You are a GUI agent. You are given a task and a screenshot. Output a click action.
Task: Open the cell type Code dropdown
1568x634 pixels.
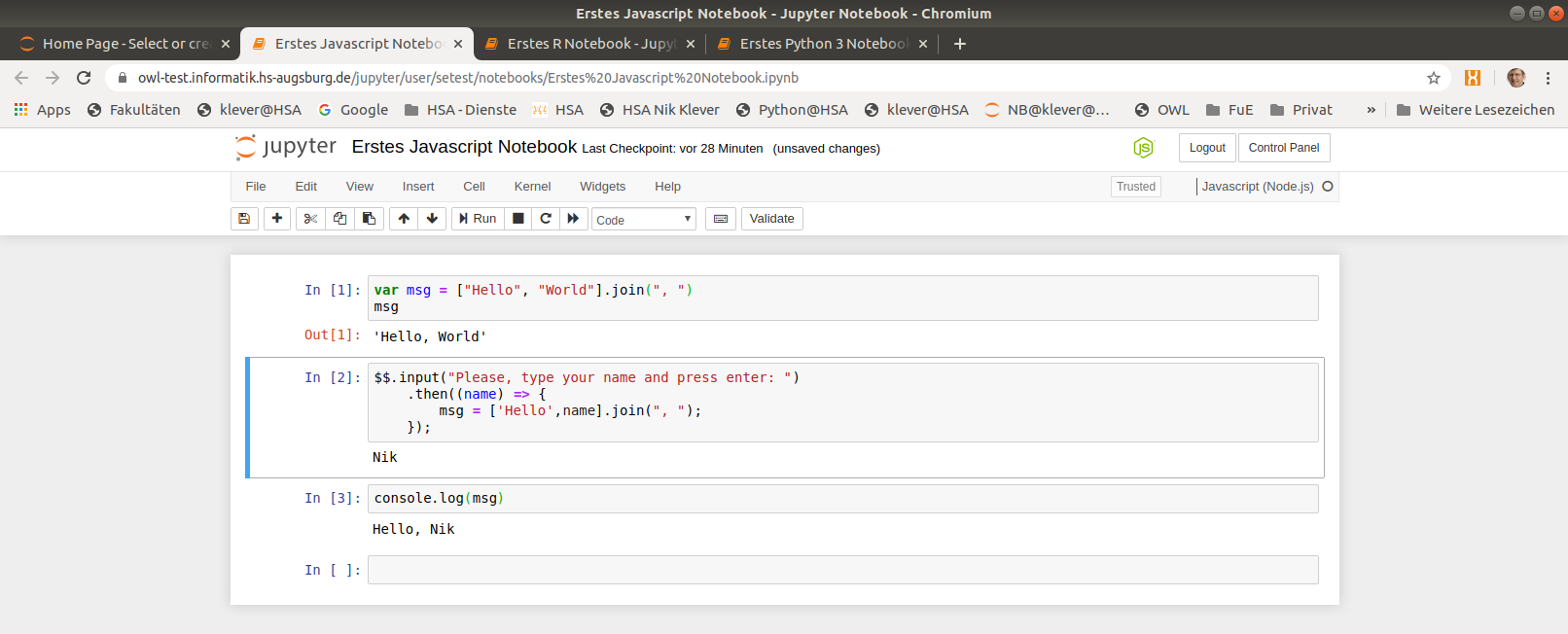point(644,220)
